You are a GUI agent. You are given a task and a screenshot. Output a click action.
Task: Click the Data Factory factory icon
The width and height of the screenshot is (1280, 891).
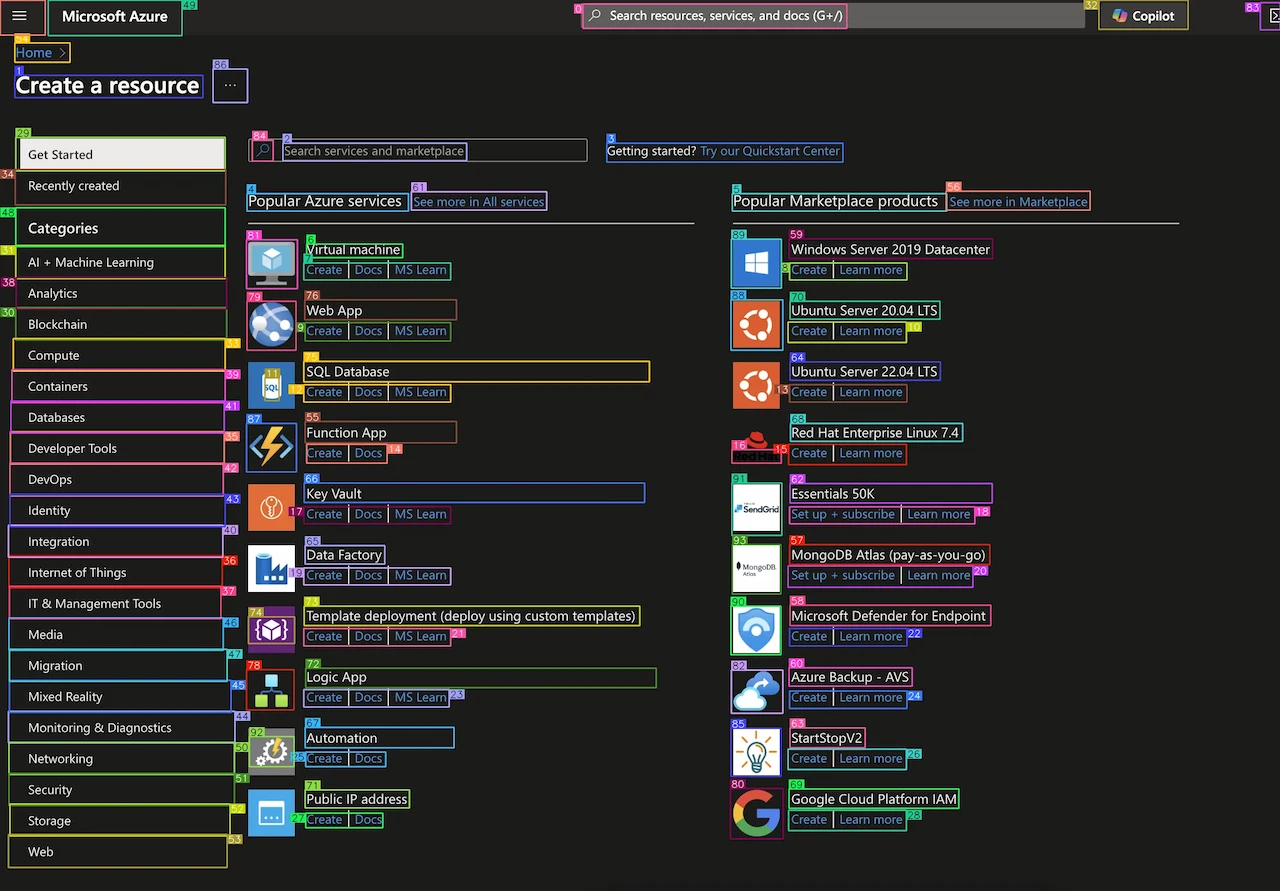click(271, 567)
